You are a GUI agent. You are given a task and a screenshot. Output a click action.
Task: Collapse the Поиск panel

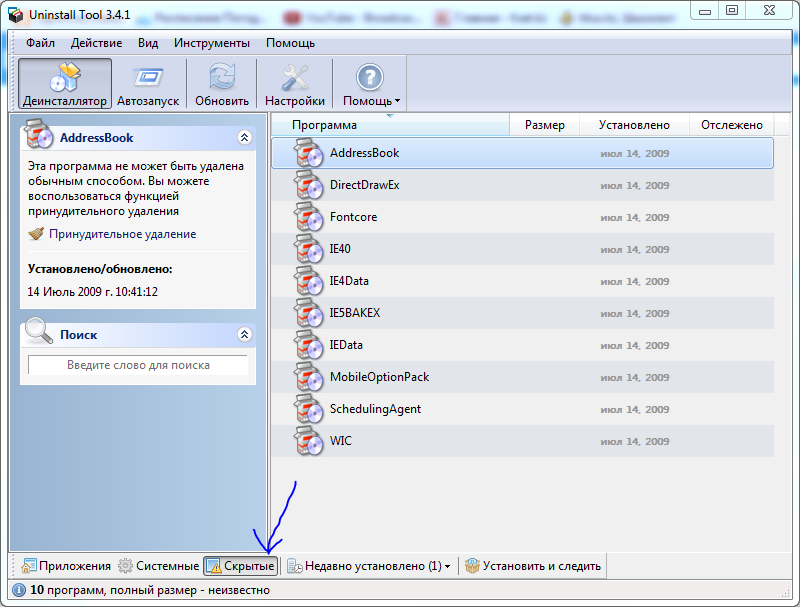(x=244, y=334)
